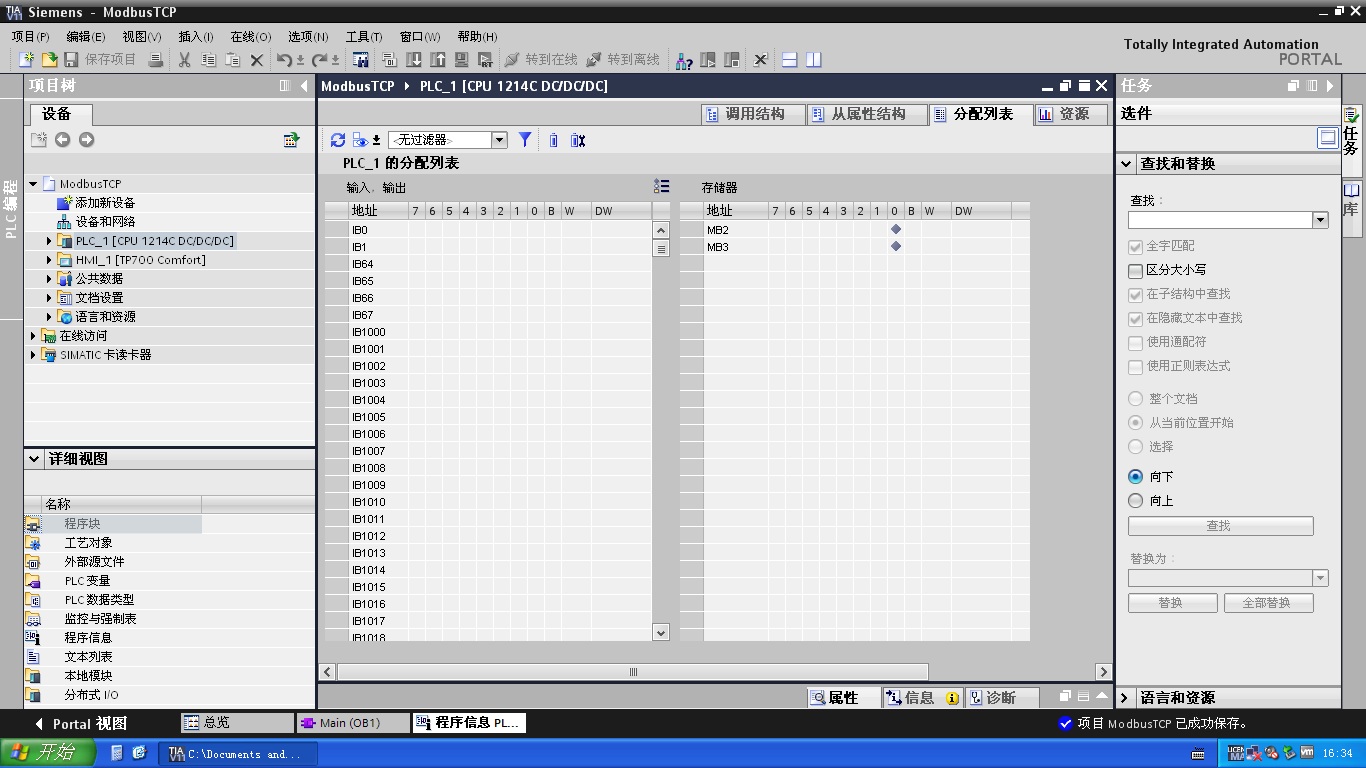This screenshot has height=768, width=1366.
Task: Select the 向下 radio button
Action: (1135, 477)
